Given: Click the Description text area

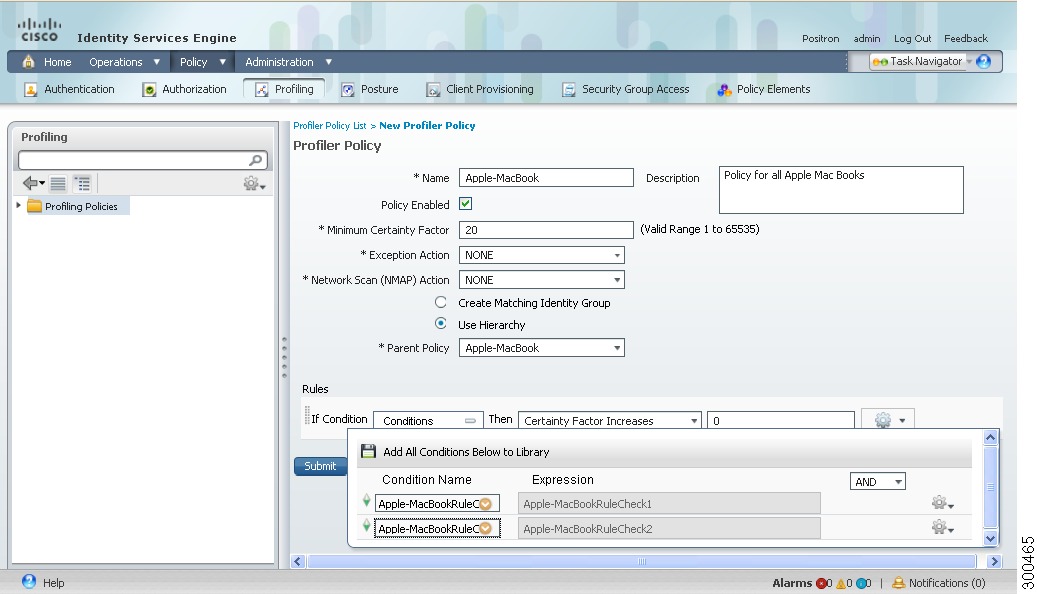Looking at the screenshot, I should (x=841, y=190).
